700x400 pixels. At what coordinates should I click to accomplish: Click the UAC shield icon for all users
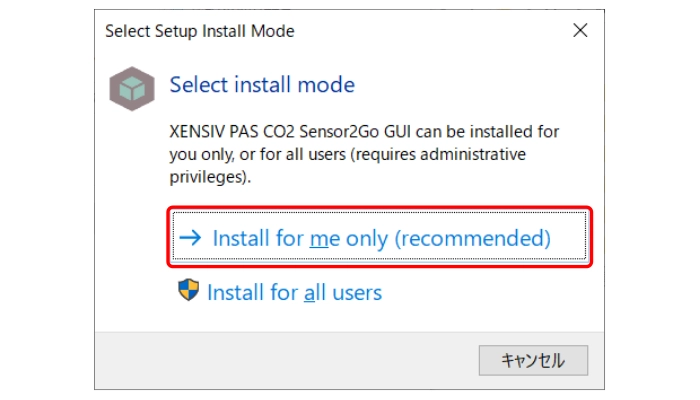(x=188, y=290)
